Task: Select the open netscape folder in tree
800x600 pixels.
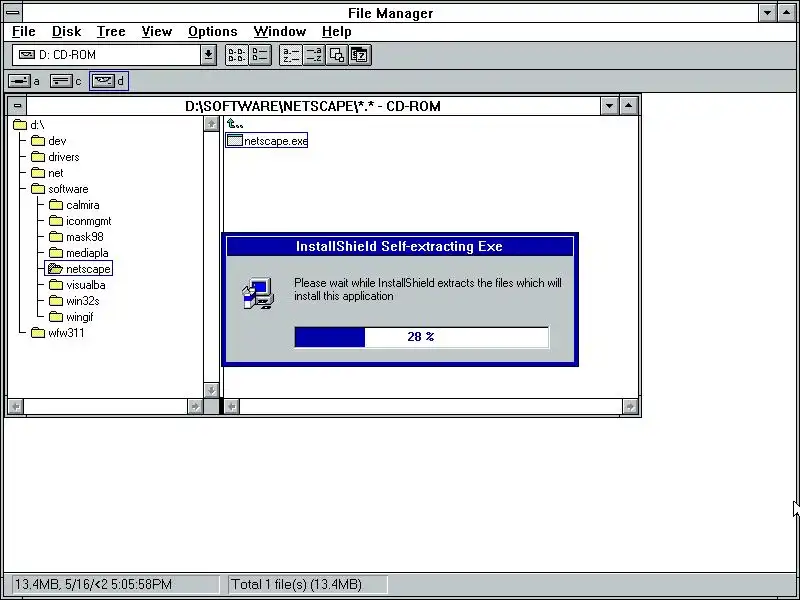Action: (79, 269)
